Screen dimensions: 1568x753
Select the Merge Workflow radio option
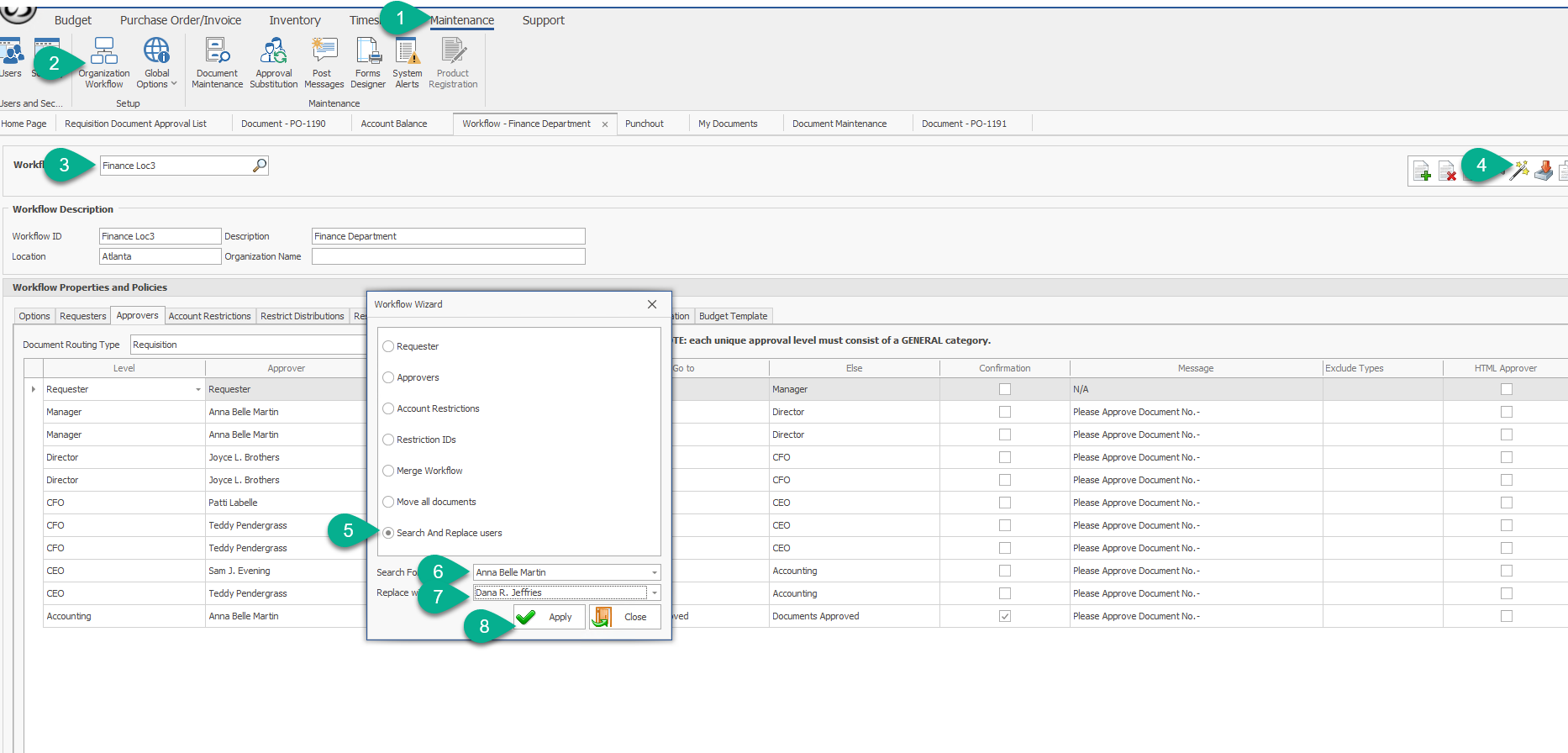click(x=388, y=471)
